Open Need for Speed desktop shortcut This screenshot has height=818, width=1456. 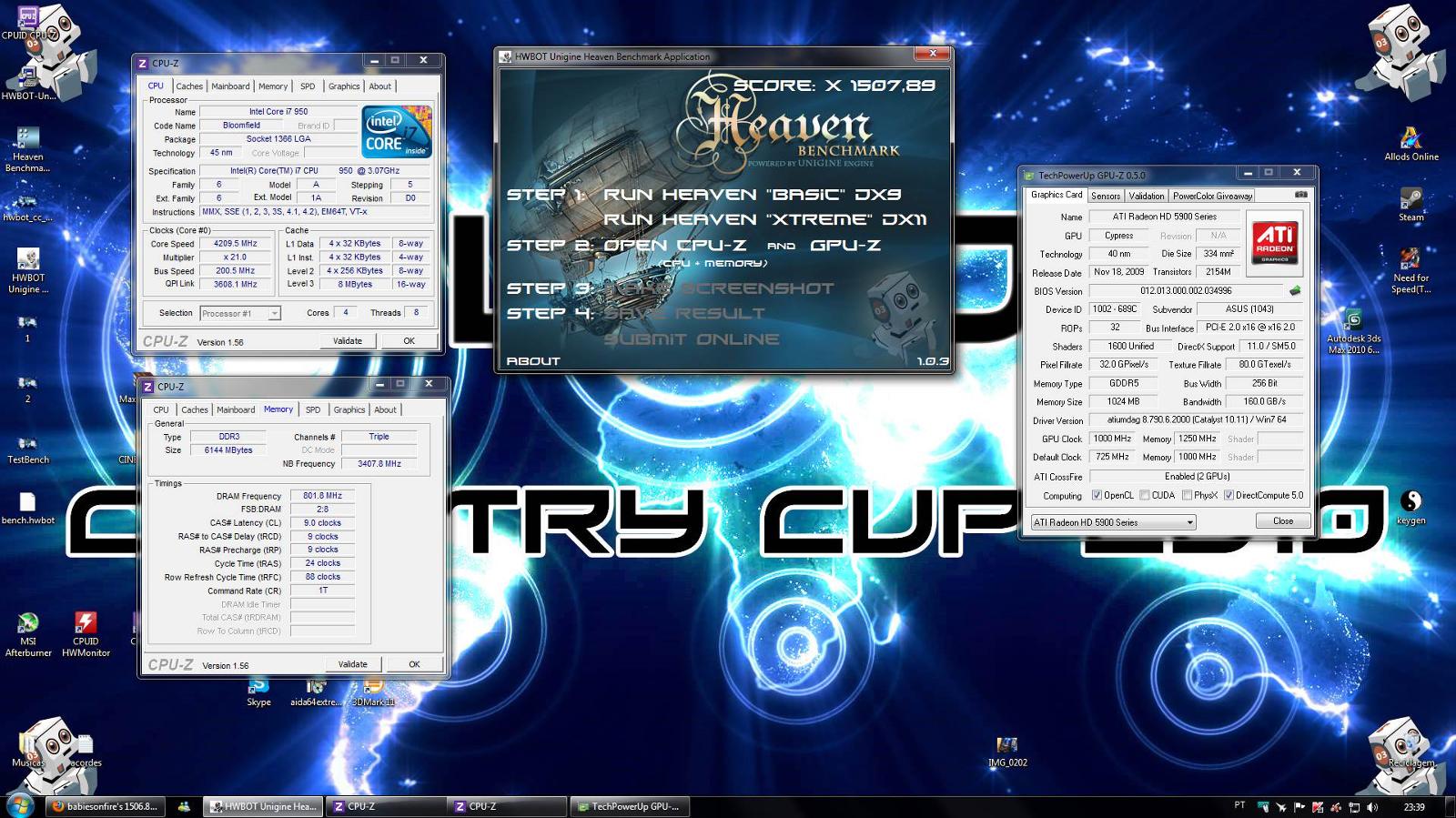[1410, 271]
